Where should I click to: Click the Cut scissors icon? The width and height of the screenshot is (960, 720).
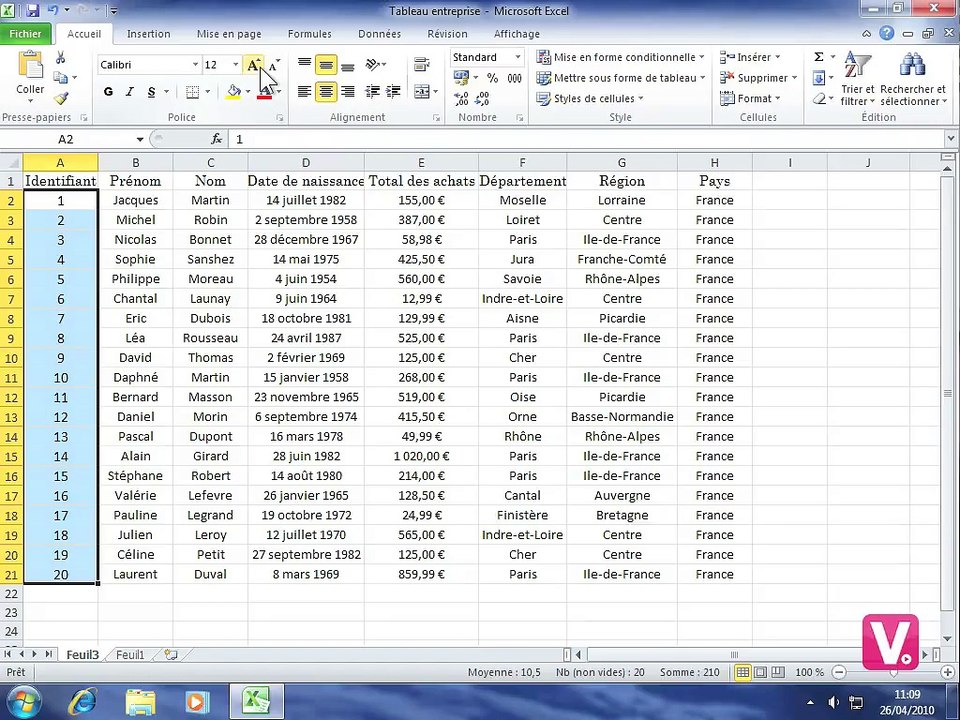[61, 58]
